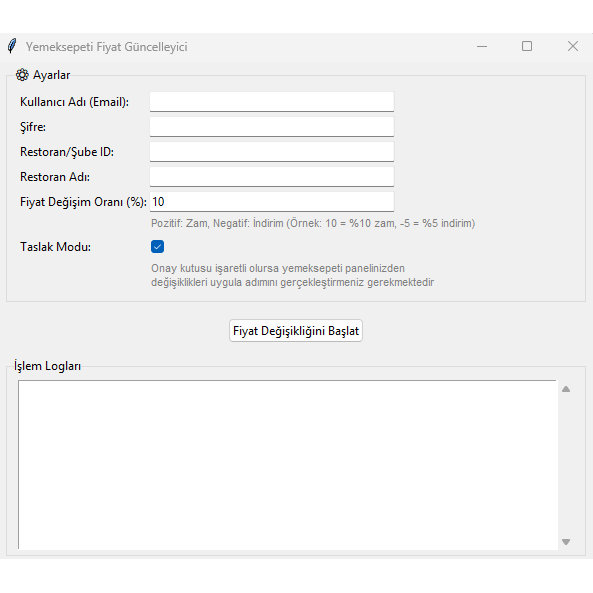Click the Şifre label
Screen dimensions: 593x593
pyautogui.click(x=33, y=127)
